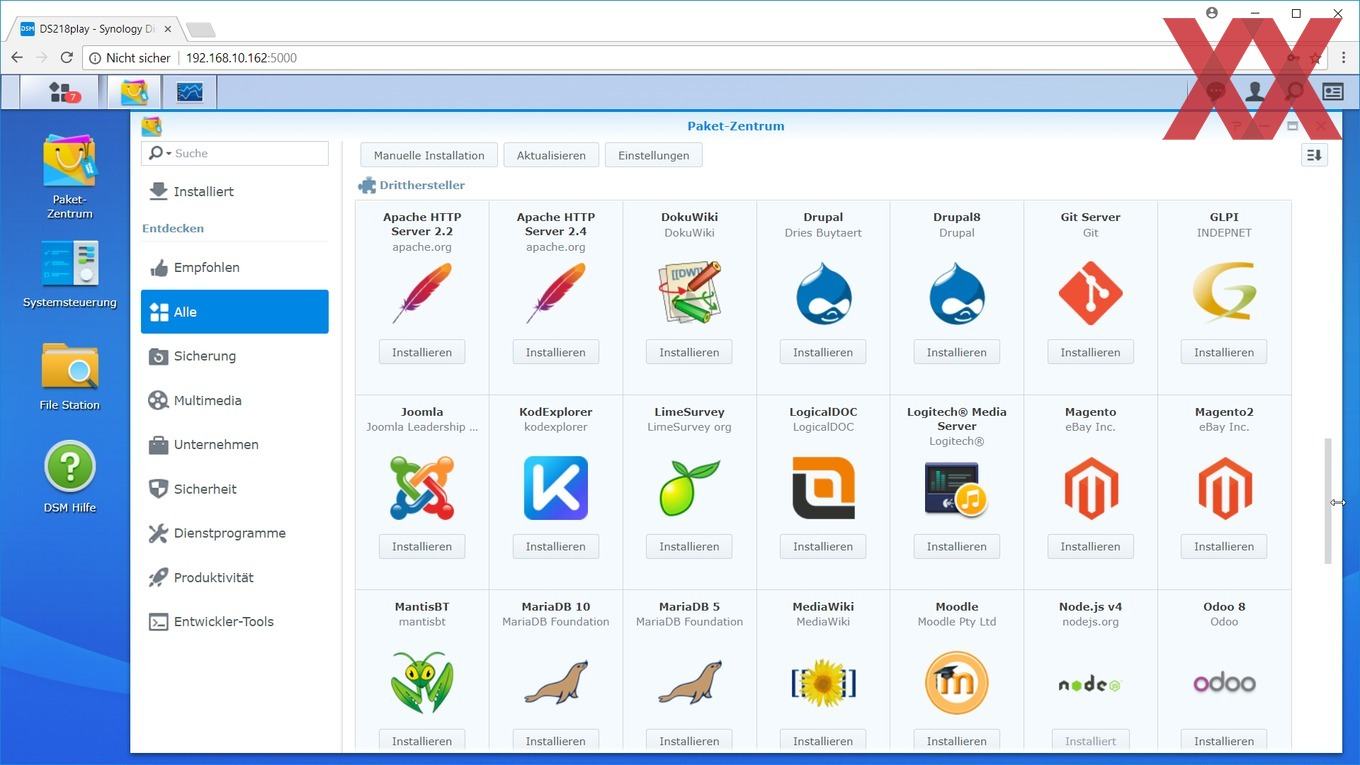This screenshot has height=765, width=1360.
Task: Open the Multimedia category
Action: click(234, 400)
